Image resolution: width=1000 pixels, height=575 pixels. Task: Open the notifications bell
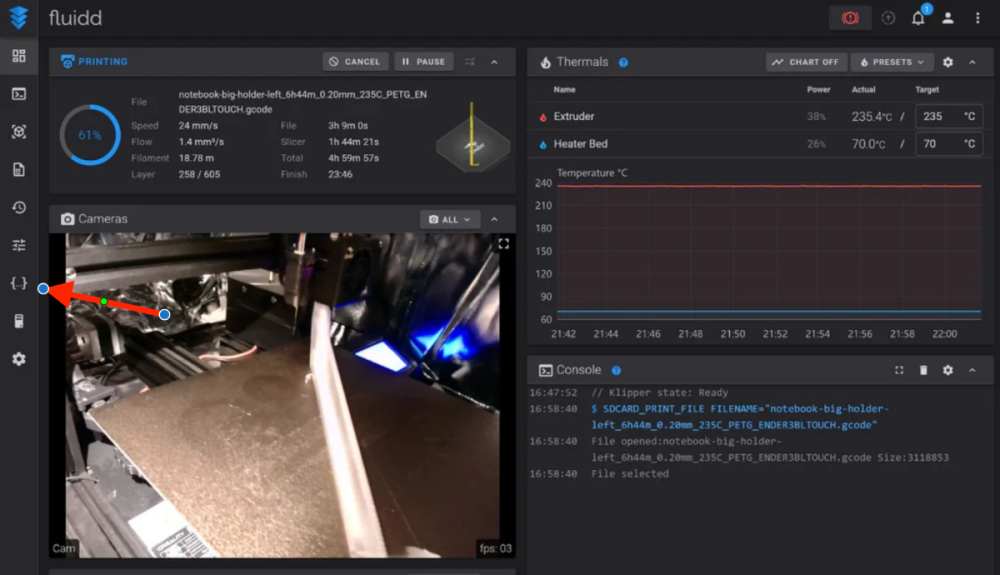918,18
